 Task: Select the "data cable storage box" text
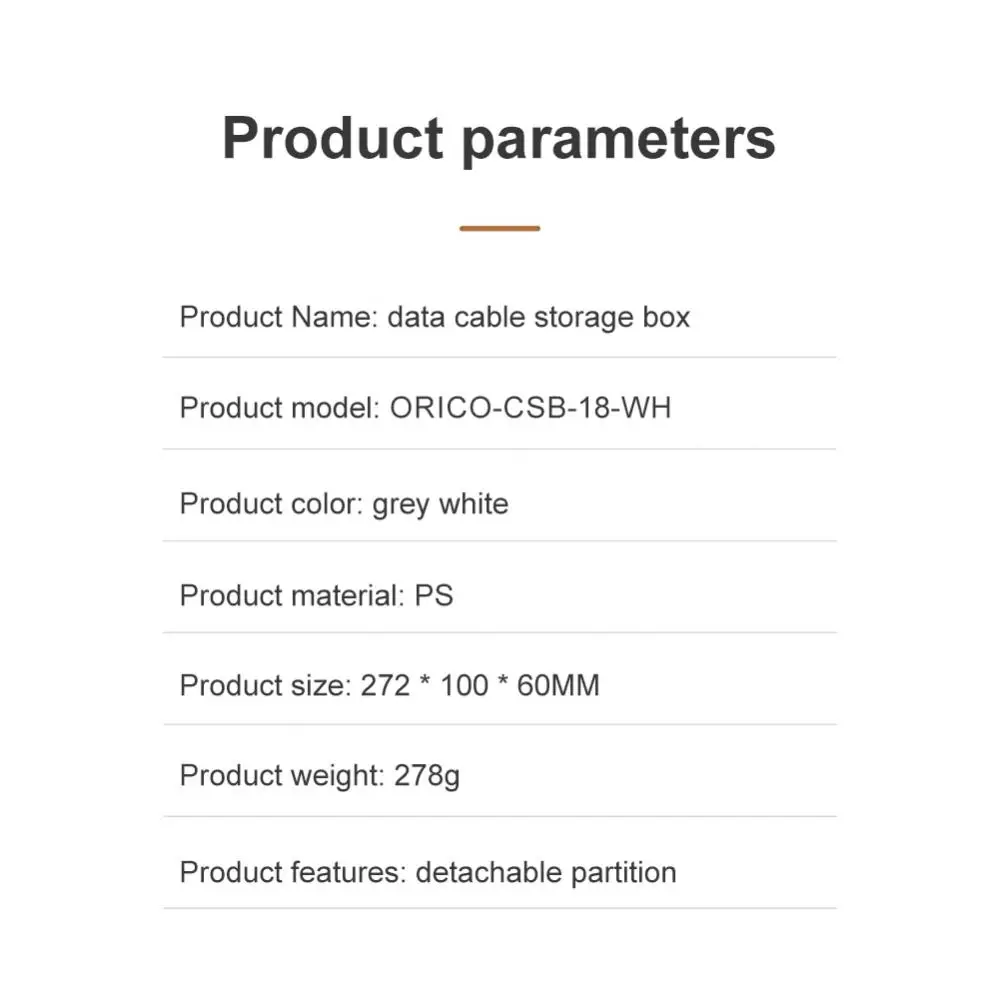click(538, 318)
